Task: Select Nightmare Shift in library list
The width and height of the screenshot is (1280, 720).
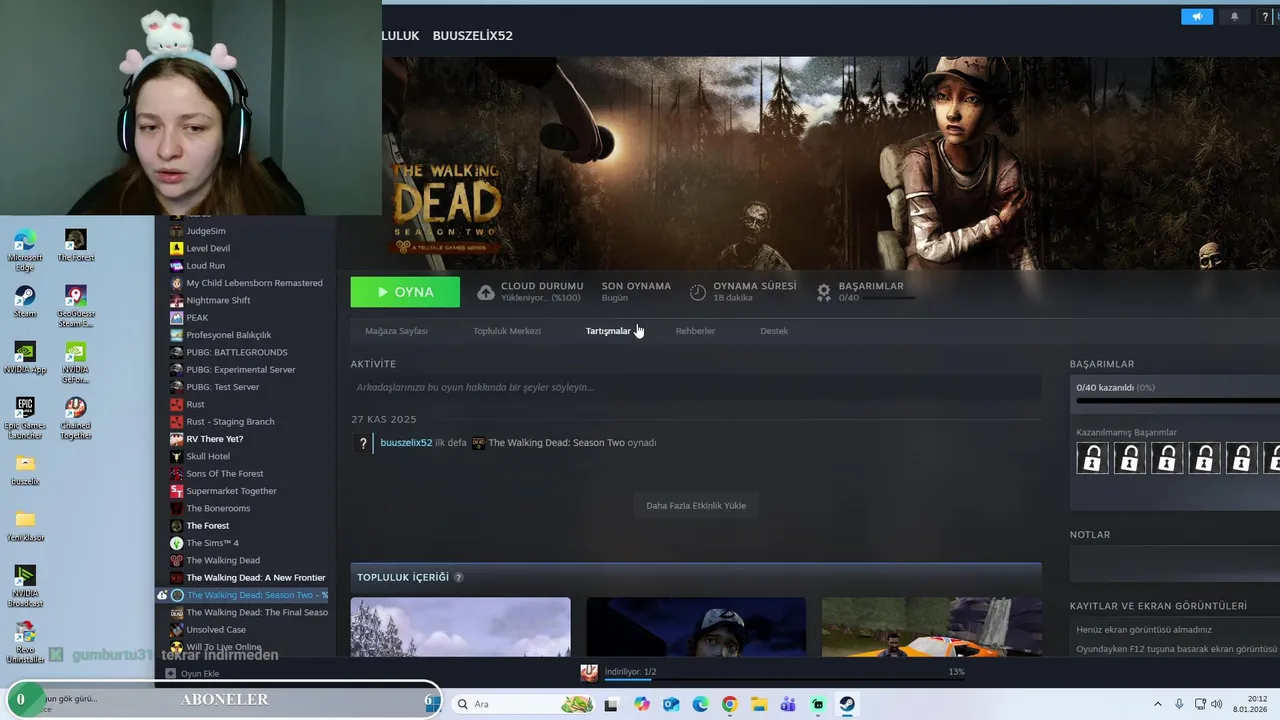Action: point(218,300)
